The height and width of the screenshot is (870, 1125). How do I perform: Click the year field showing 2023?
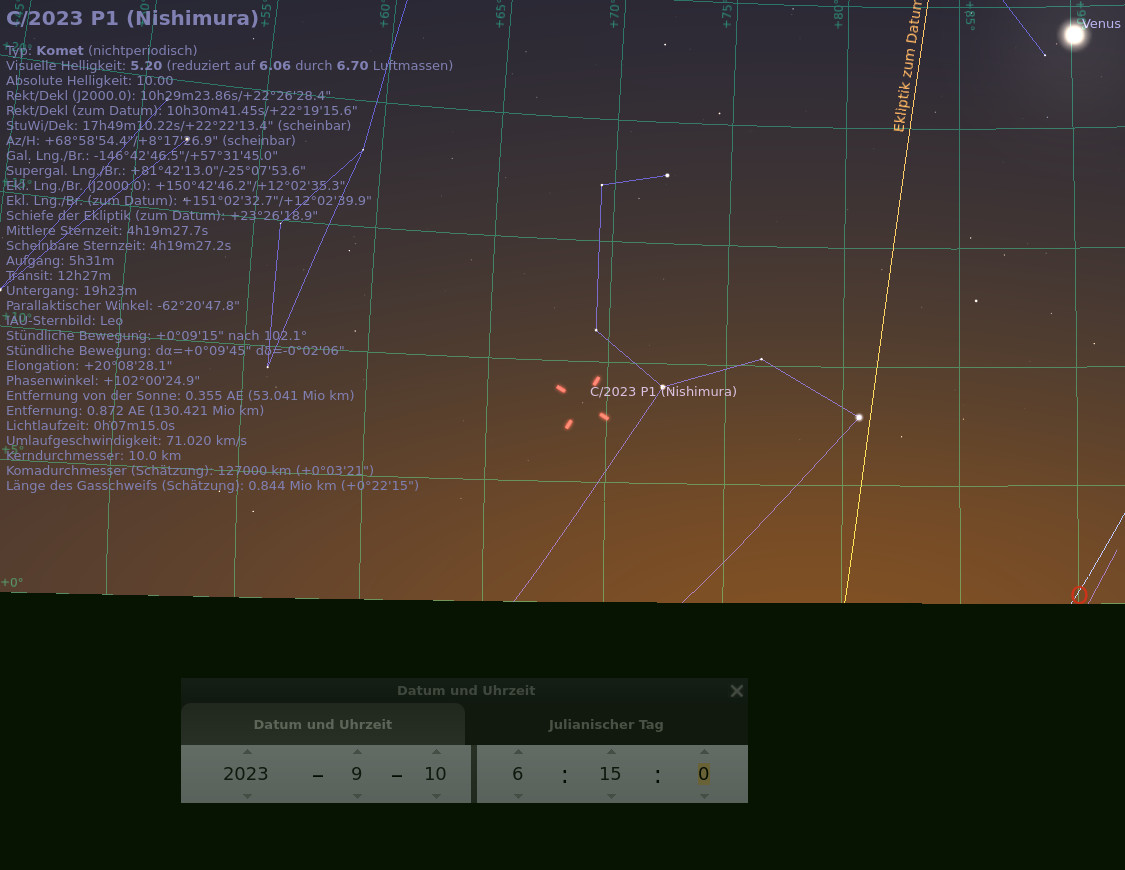point(246,774)
